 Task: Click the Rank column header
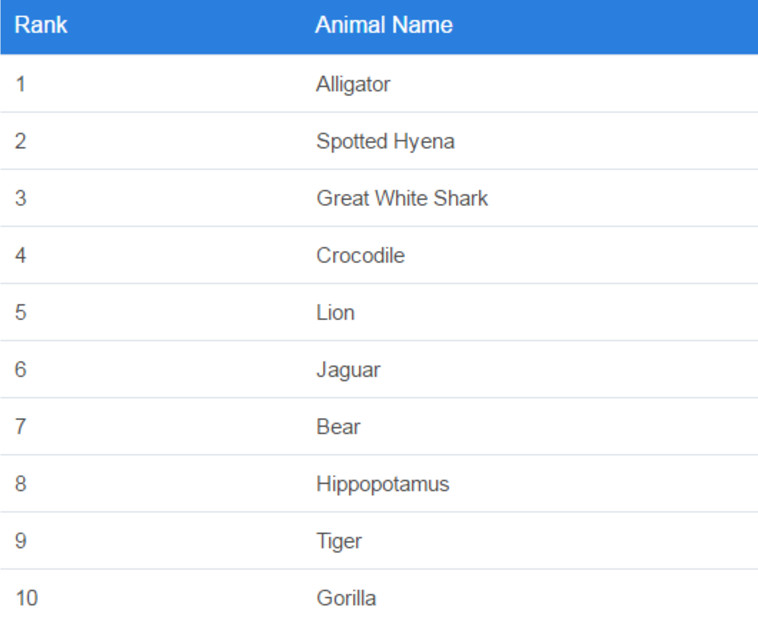pyautogui.click(x=41, y=25)
